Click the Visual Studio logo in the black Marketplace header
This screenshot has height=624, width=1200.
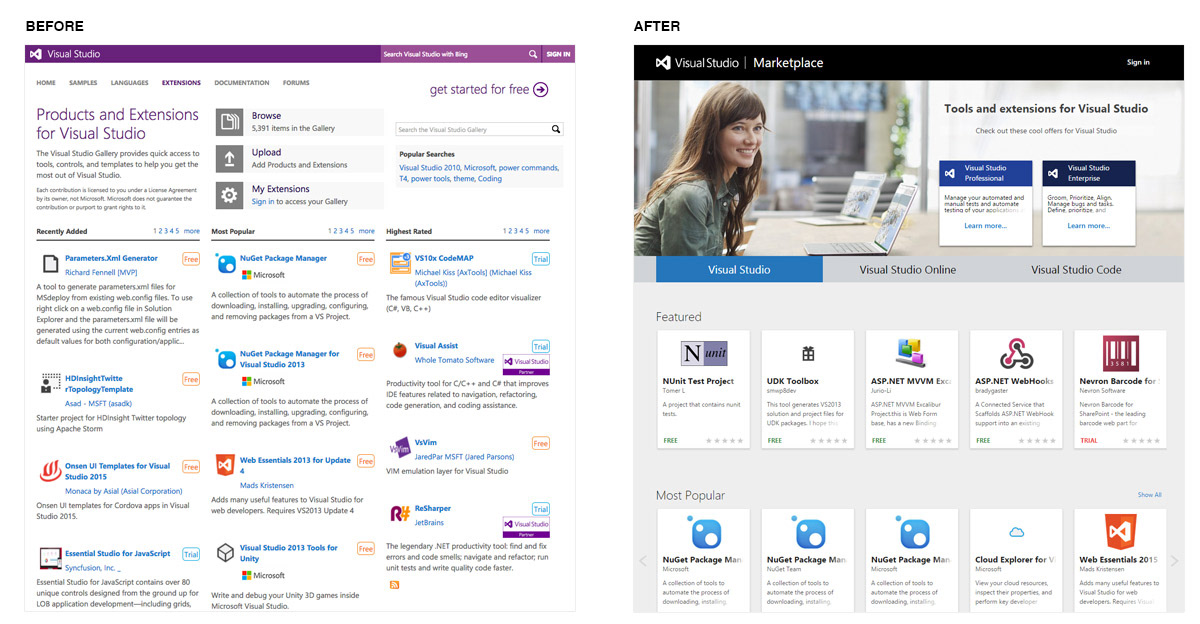pyautogui.click(x=662, y=62)
